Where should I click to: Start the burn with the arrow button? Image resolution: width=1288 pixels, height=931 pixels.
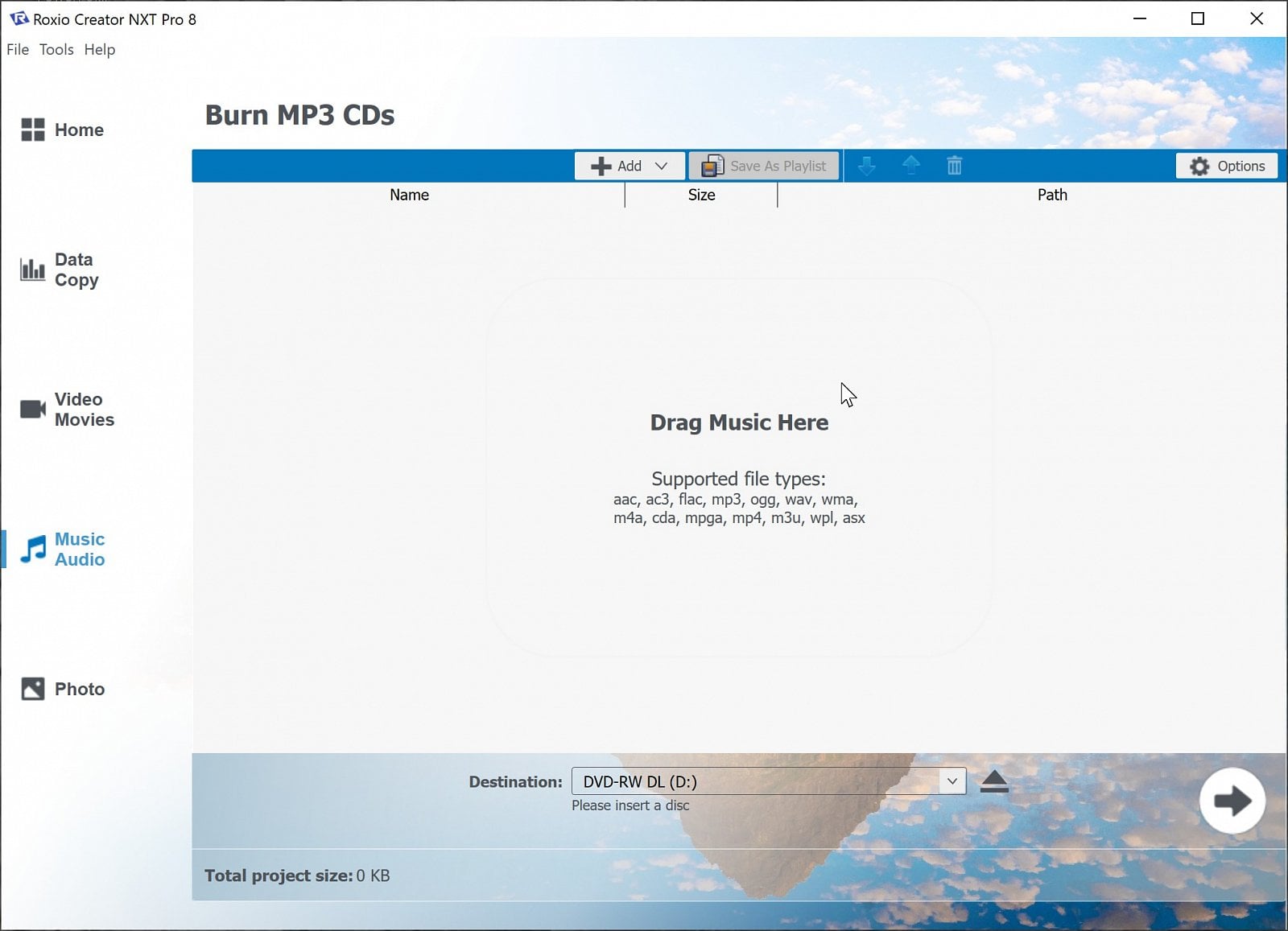[1232, 801]
